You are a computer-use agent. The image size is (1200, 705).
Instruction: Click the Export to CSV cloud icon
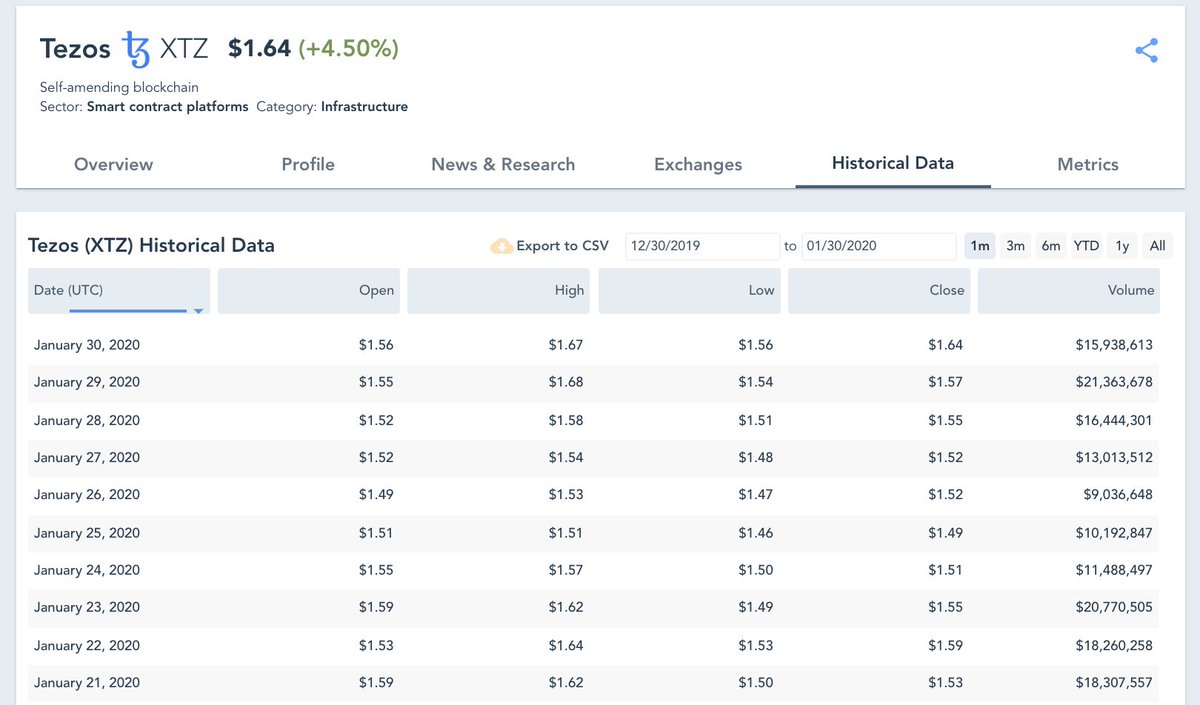501,246
